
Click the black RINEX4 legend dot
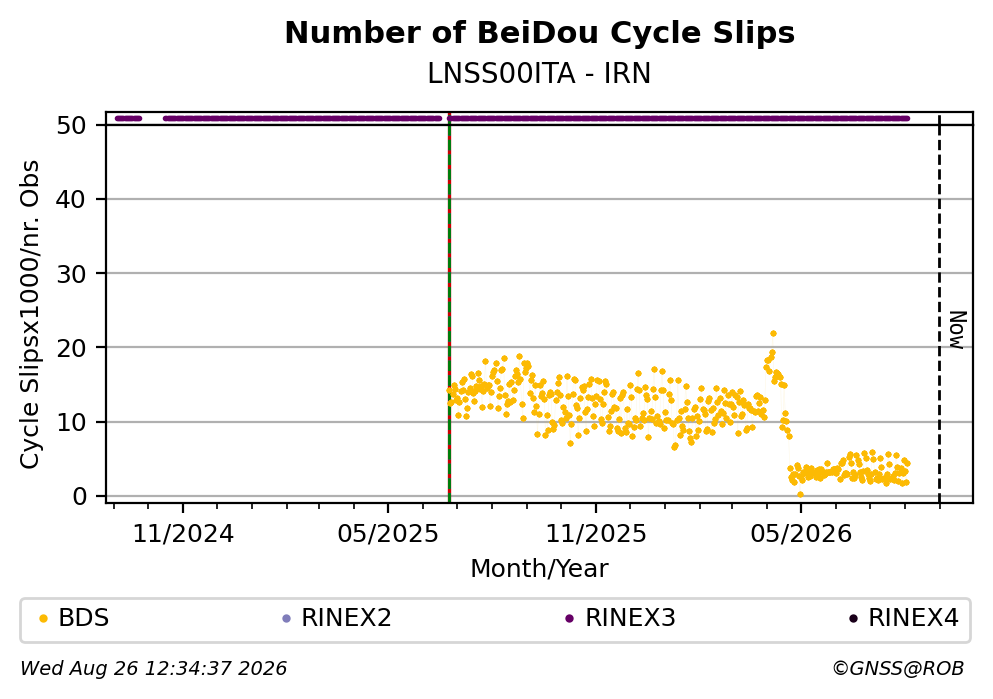click(853, 619)
